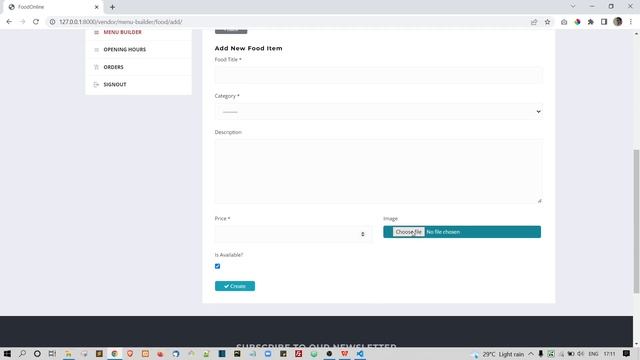Close the FoodOnline tab
This screenshot has width=640, height=360.
(97, 7)
